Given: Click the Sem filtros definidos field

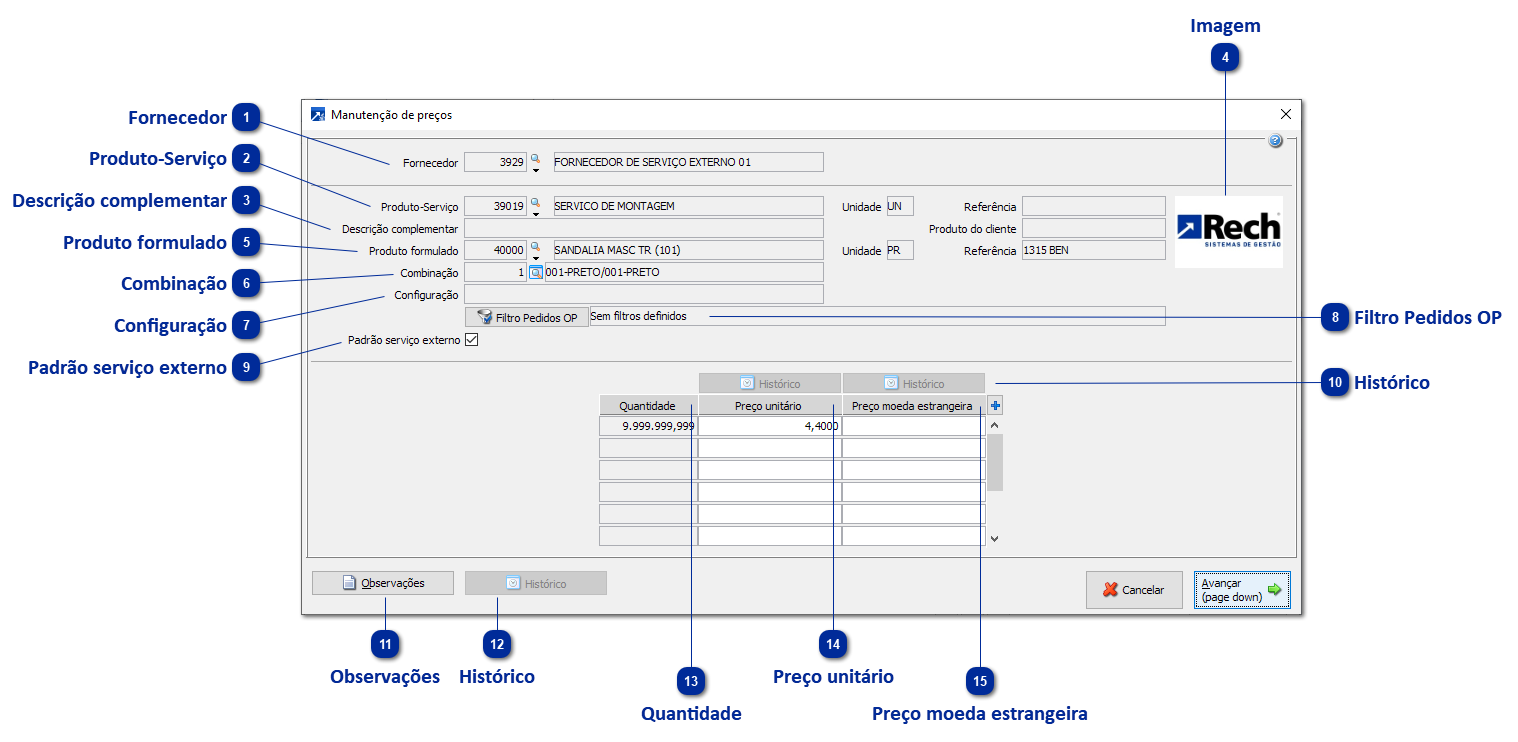Looking at the screenshot, I should (877, 316).
